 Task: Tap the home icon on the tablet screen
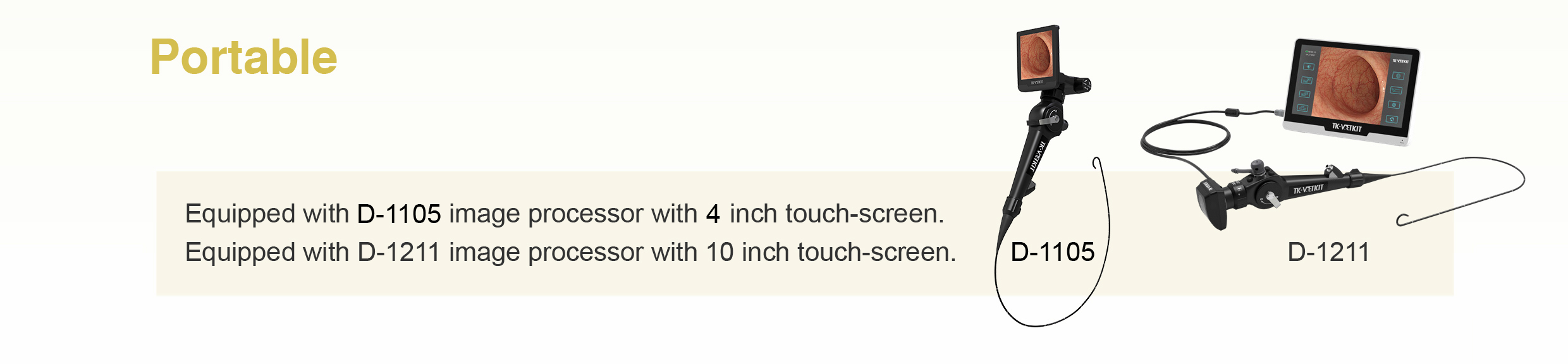tap(1392, 119)
